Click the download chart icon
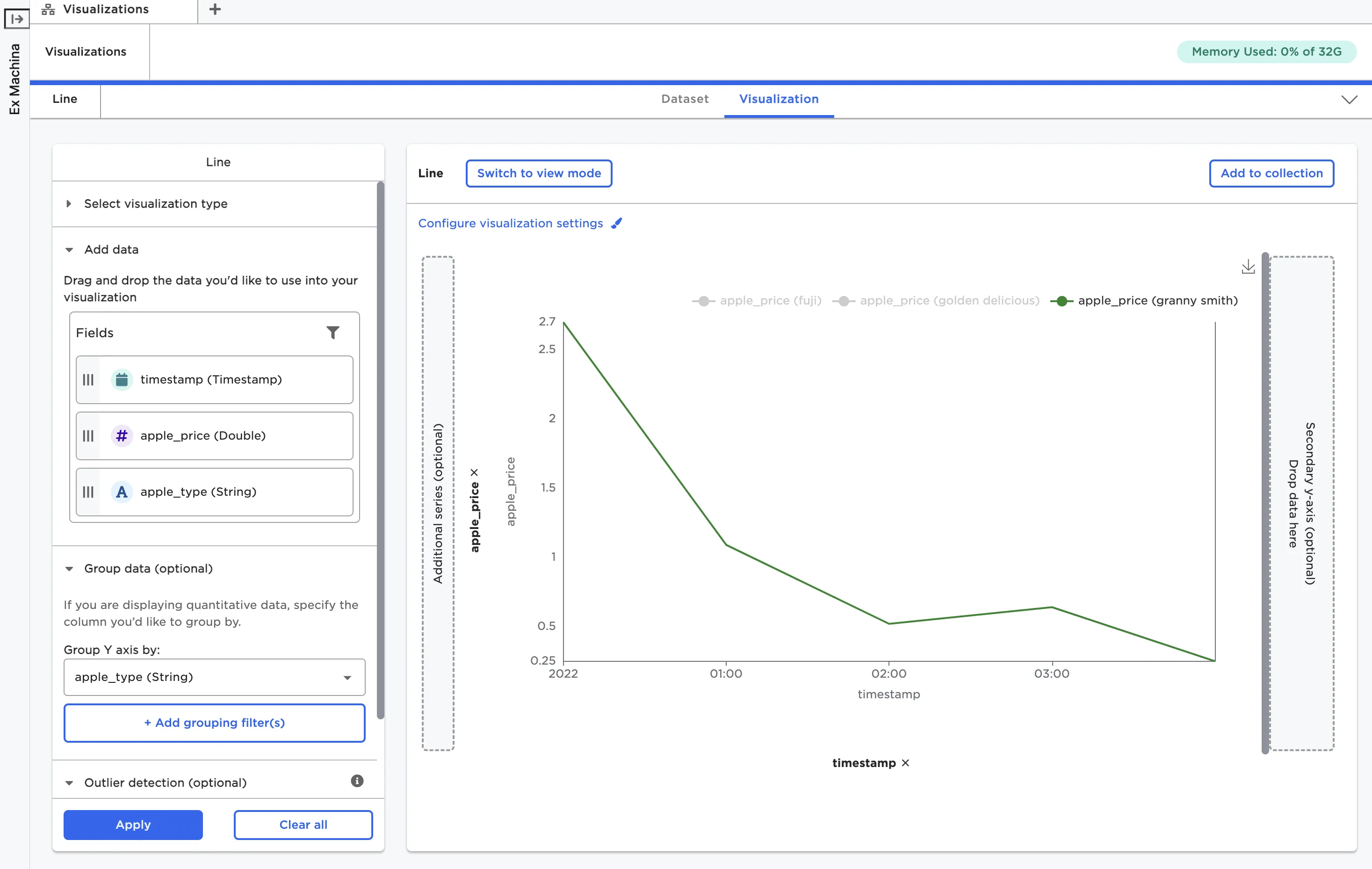The width and height of the screenshot is (1372, 869). pos(1248,267)
